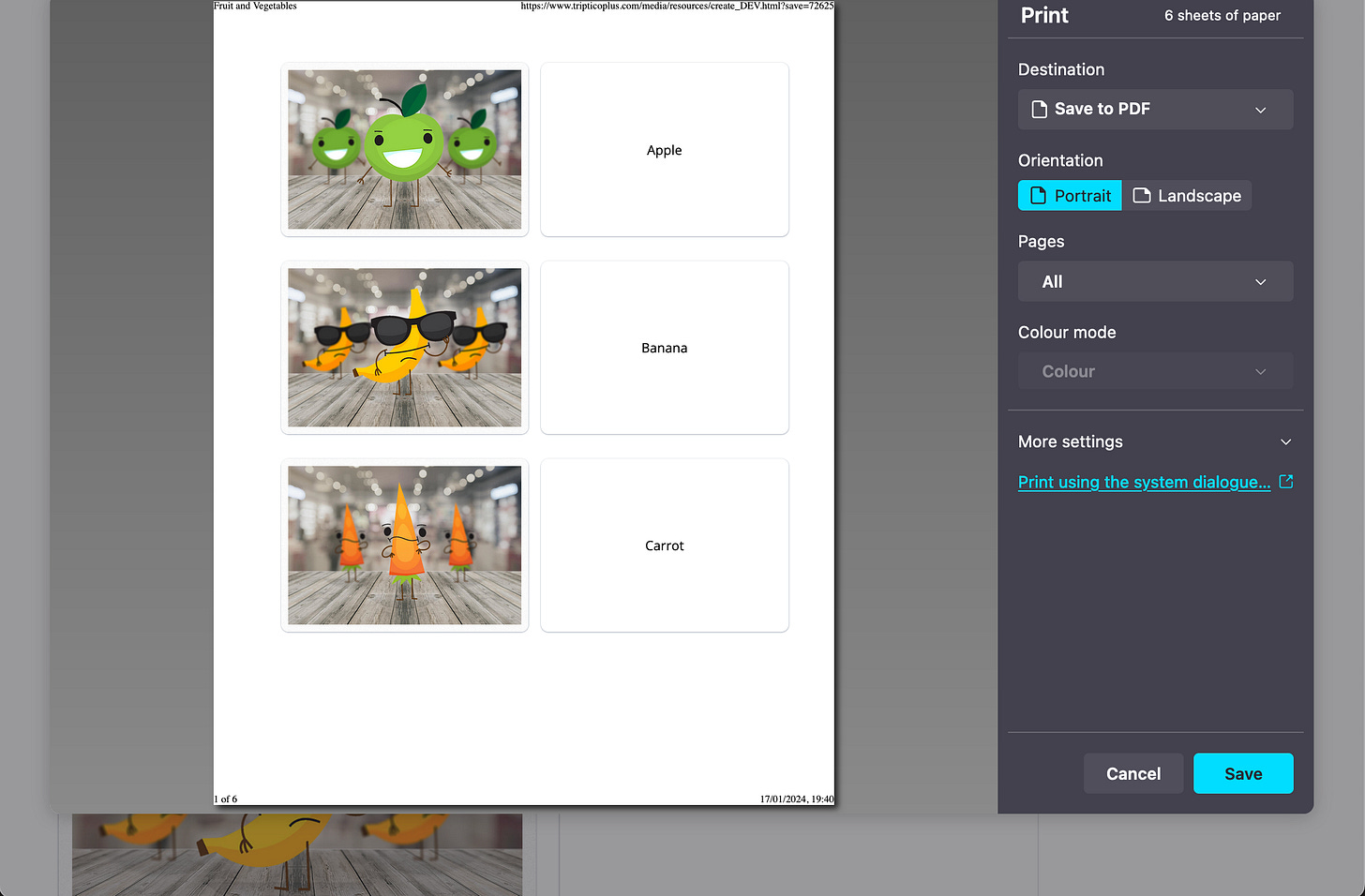Click the Banana picture card in preview
1365x896 pixels.
point(404,347)
